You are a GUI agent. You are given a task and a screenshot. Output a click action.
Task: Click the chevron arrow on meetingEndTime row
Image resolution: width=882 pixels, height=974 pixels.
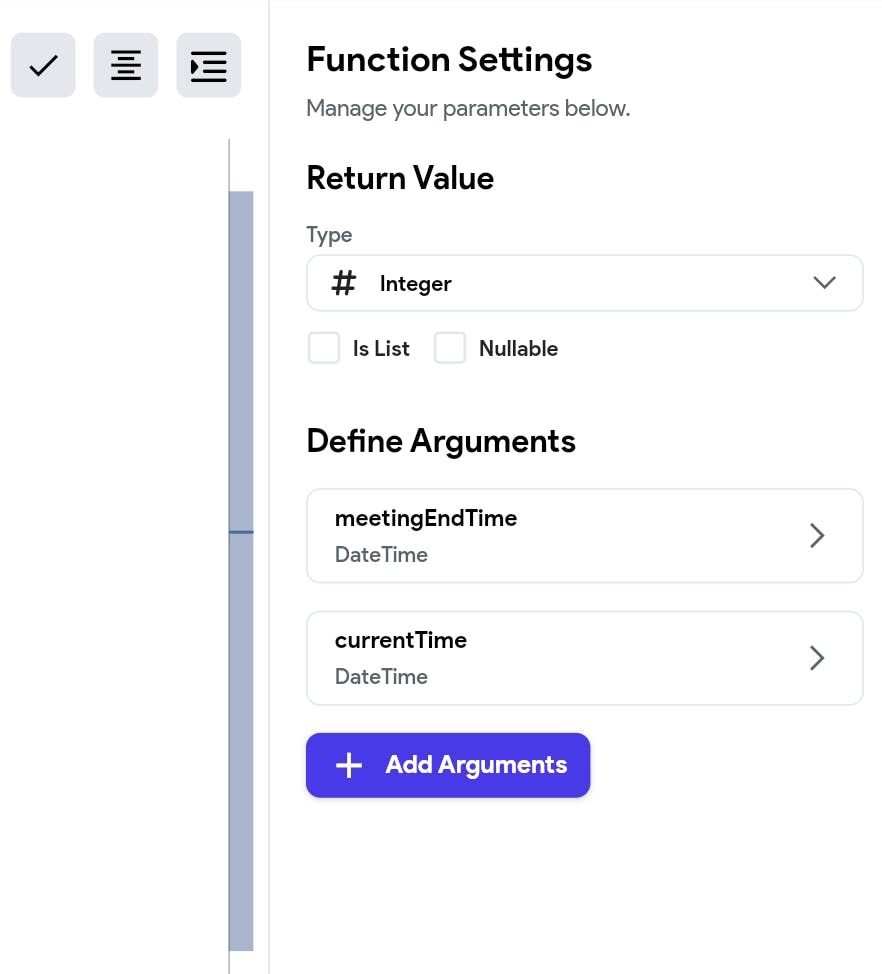(817, 535)
